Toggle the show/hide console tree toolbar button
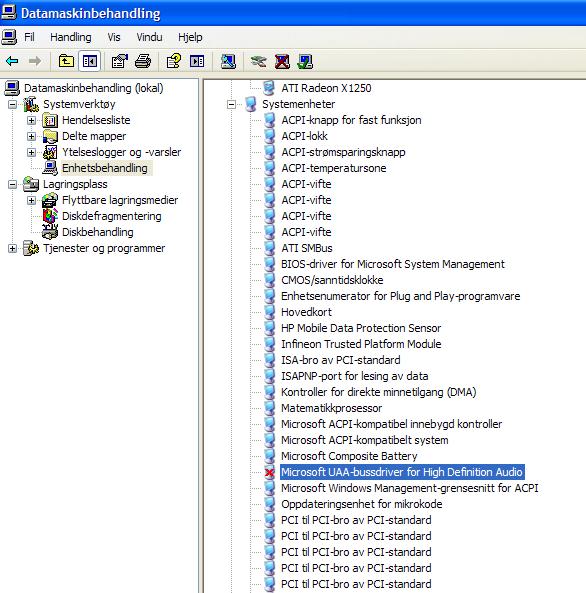 point(90,61)
